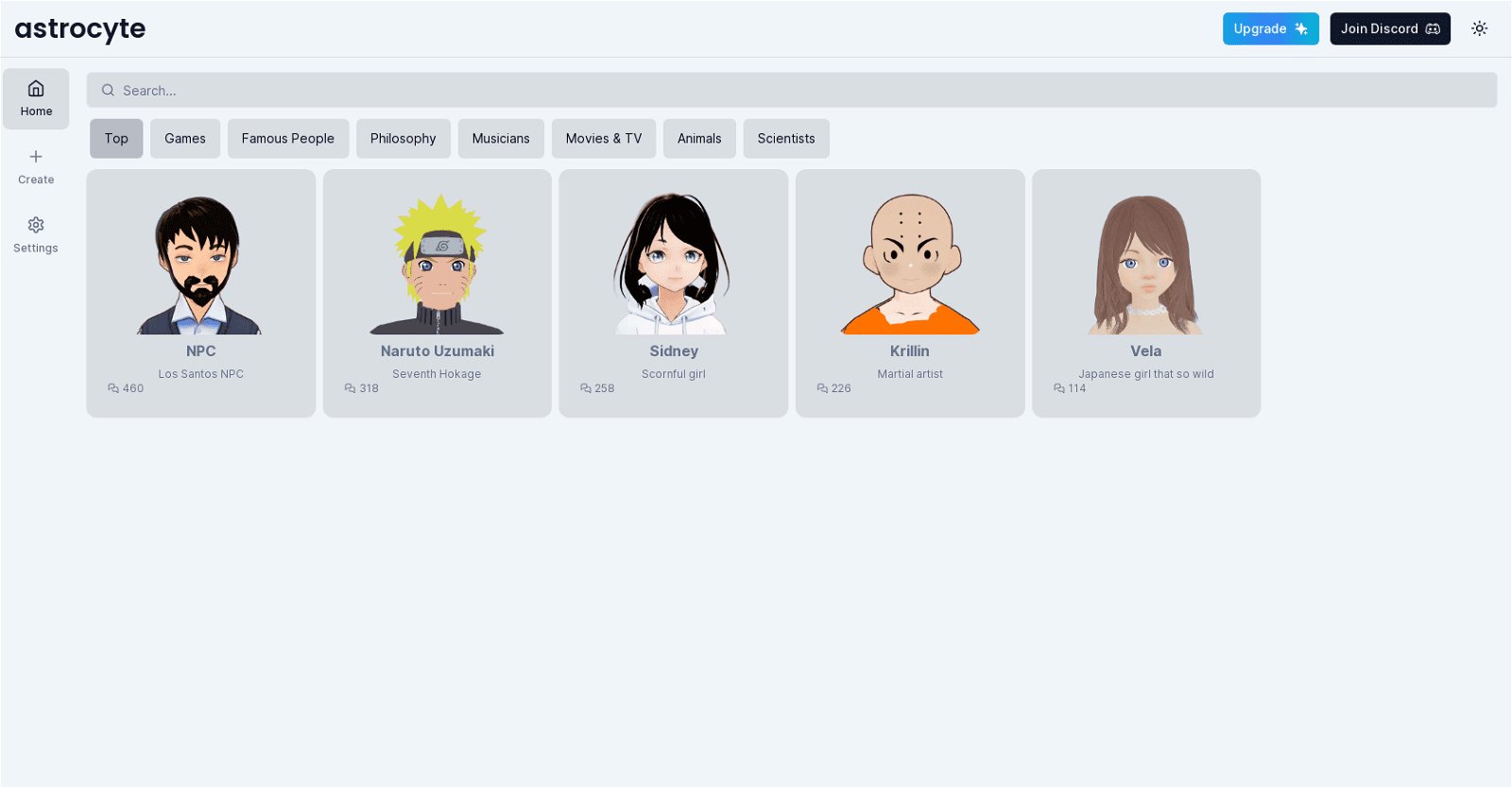Image resolution: width=1512 pixels, height=788 pixels.
Task: Click the Join Discord button
Action: point(1389,29)
